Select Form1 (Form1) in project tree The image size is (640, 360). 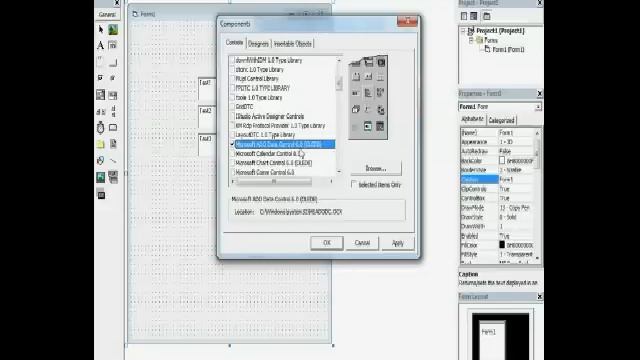point(508,49)
